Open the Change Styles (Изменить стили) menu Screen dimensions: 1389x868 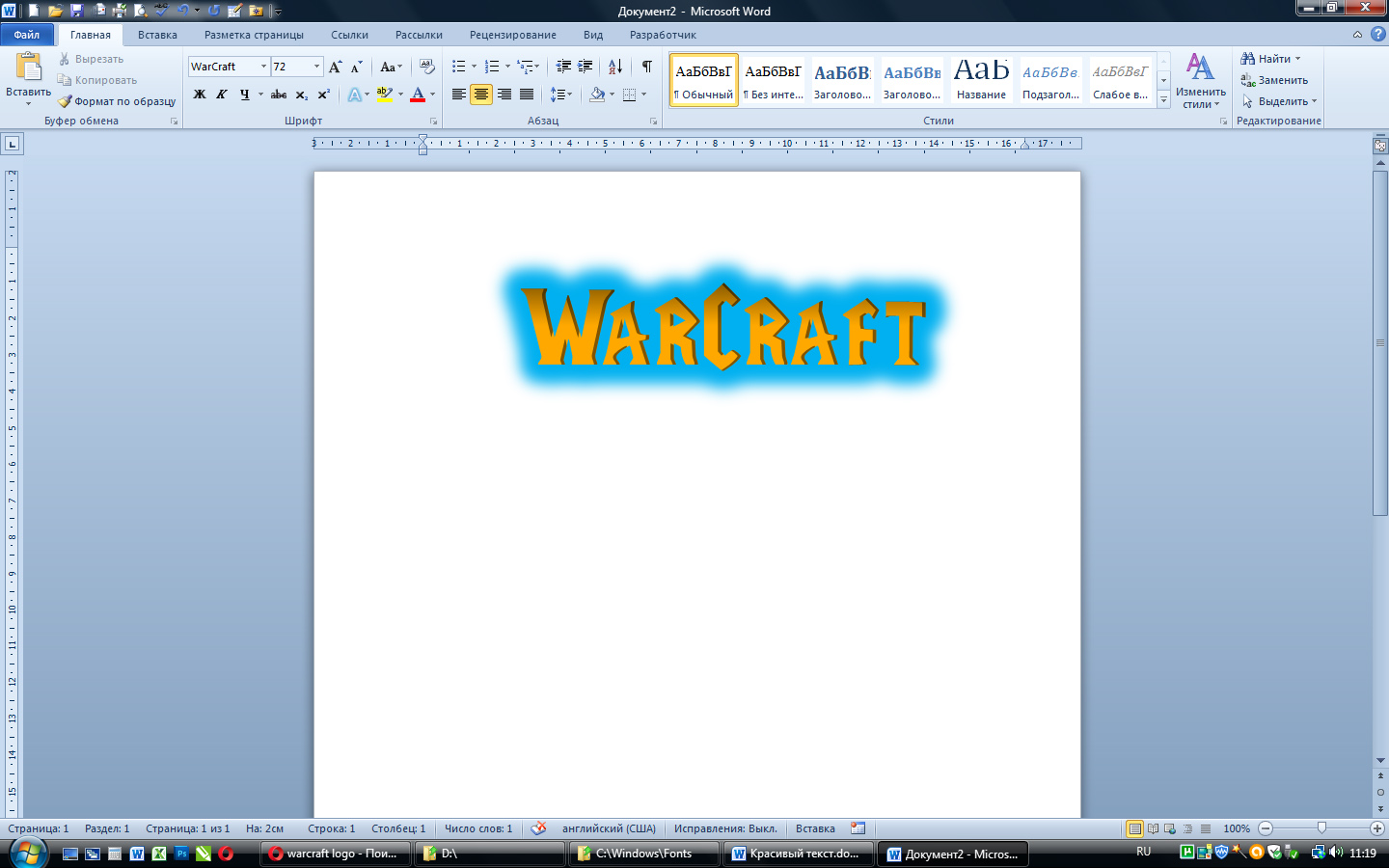tap(1201, 81)
